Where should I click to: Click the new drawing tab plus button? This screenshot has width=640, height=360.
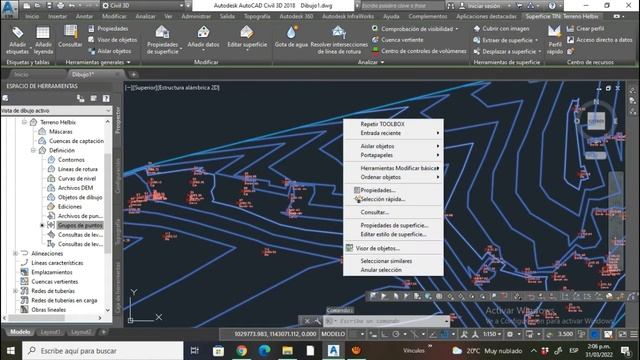click(x=133, y=75)
